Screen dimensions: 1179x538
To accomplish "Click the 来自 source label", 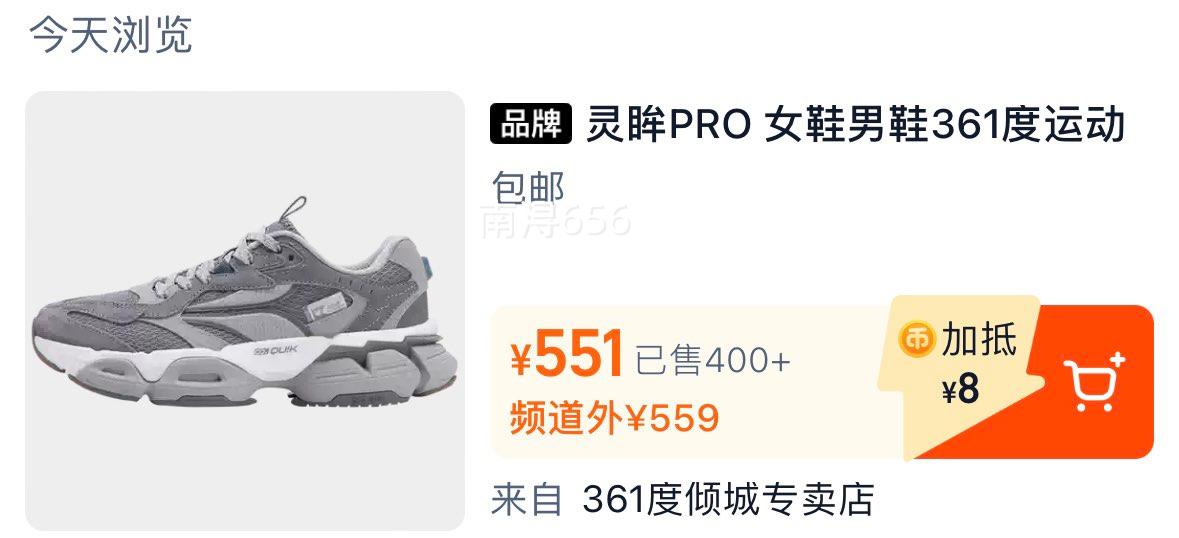I will pos(527,499).
